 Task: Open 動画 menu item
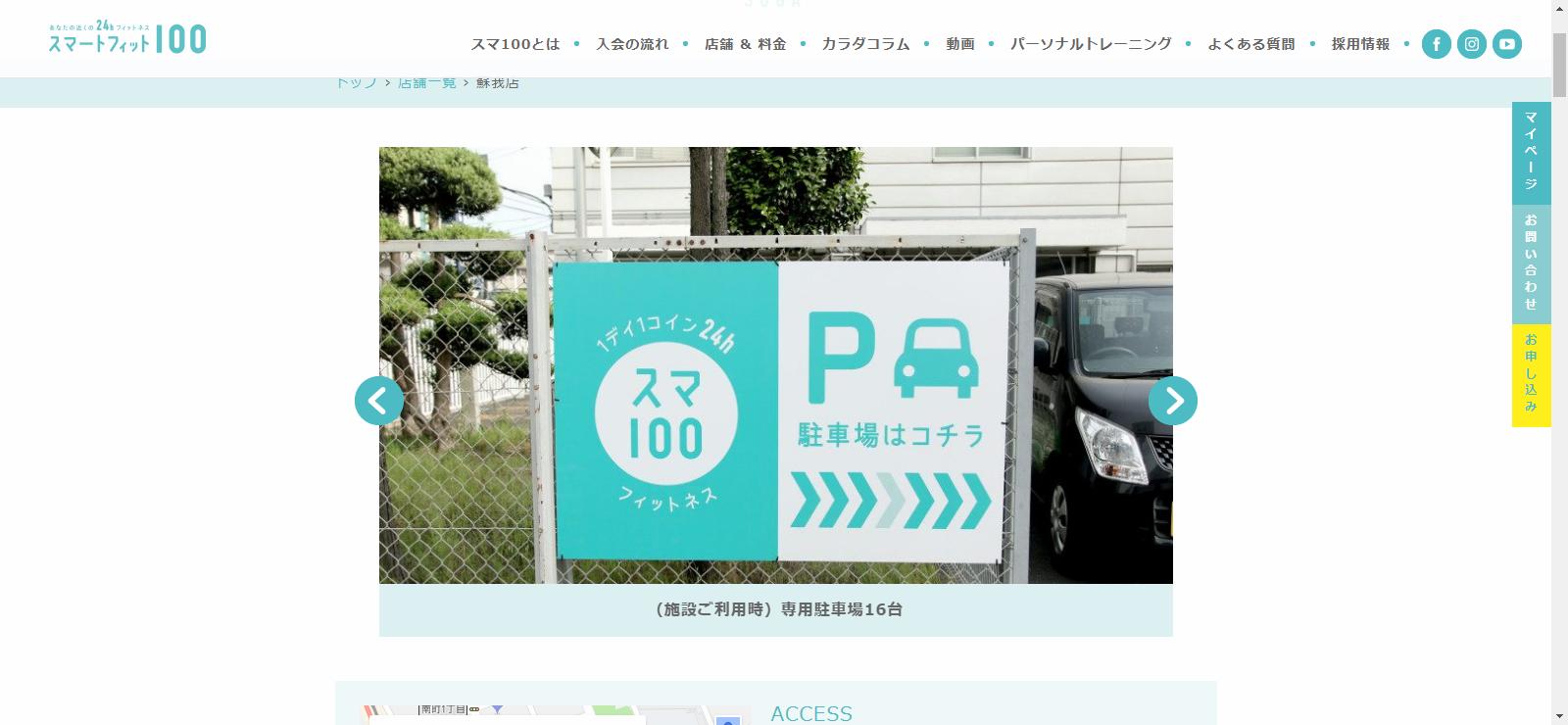960,44
